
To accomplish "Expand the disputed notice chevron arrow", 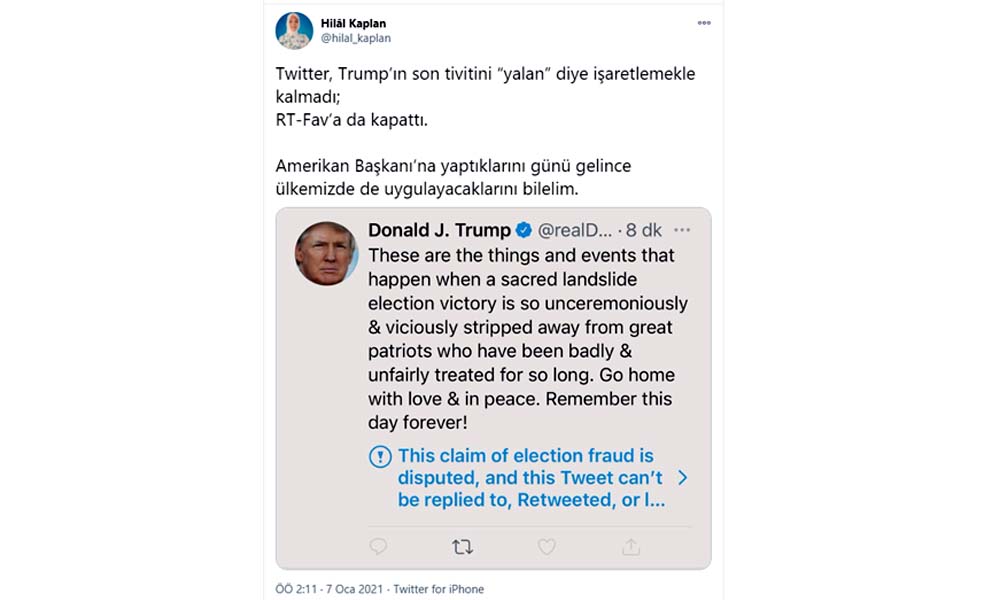I will click(x=682, y=478).
